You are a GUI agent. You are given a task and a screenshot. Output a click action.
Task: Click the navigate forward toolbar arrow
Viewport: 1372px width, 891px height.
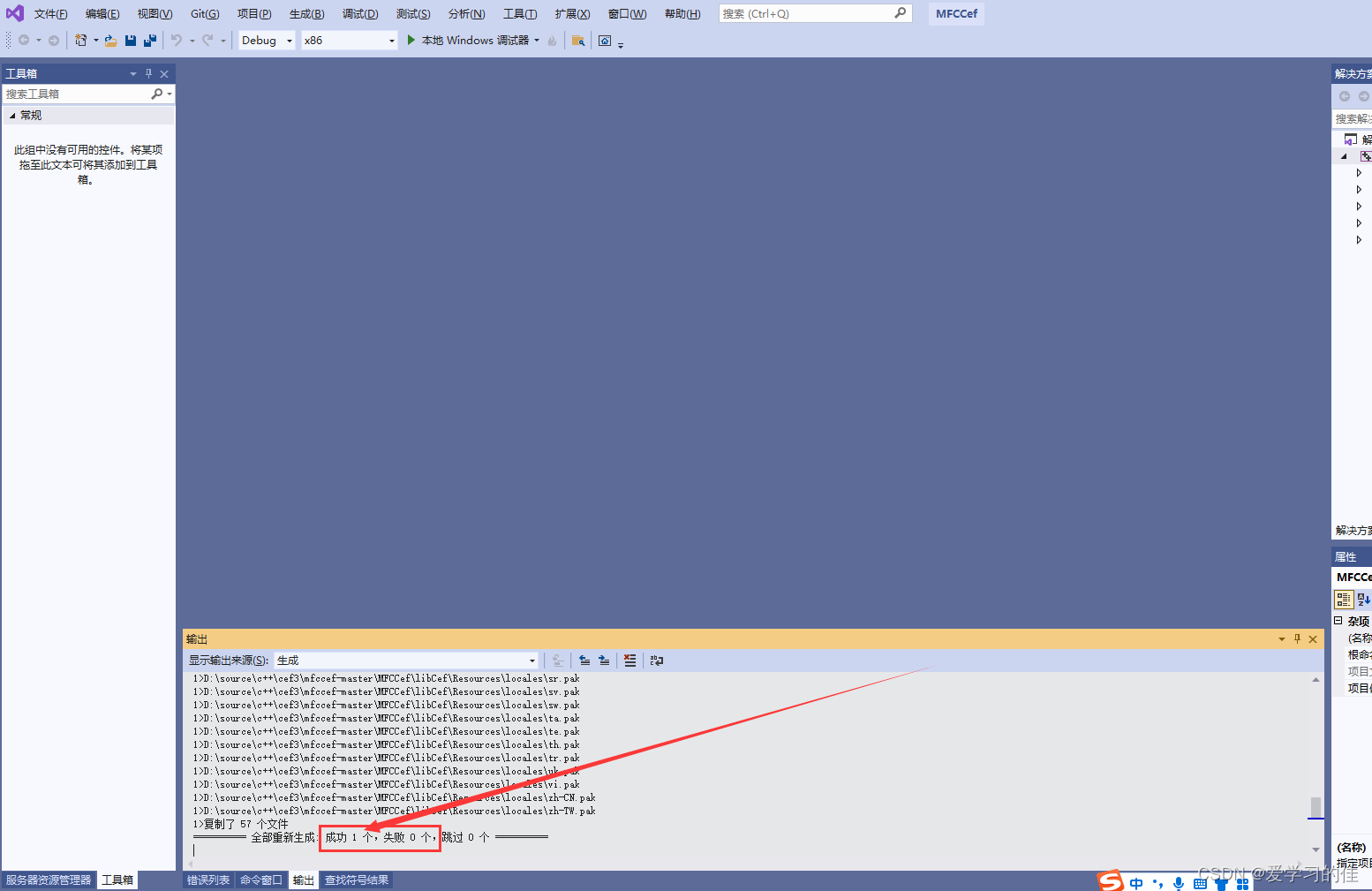[54, 40]
